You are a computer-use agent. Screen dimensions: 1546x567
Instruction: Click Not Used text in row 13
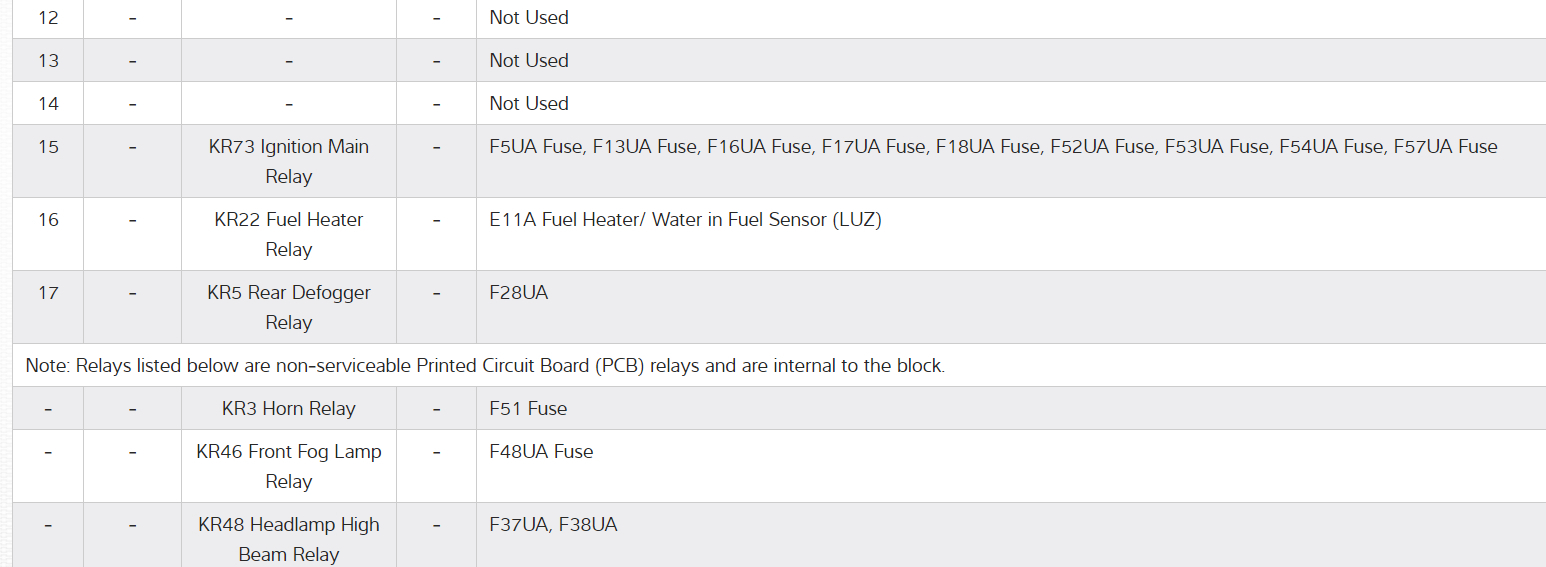coord(529,60)
